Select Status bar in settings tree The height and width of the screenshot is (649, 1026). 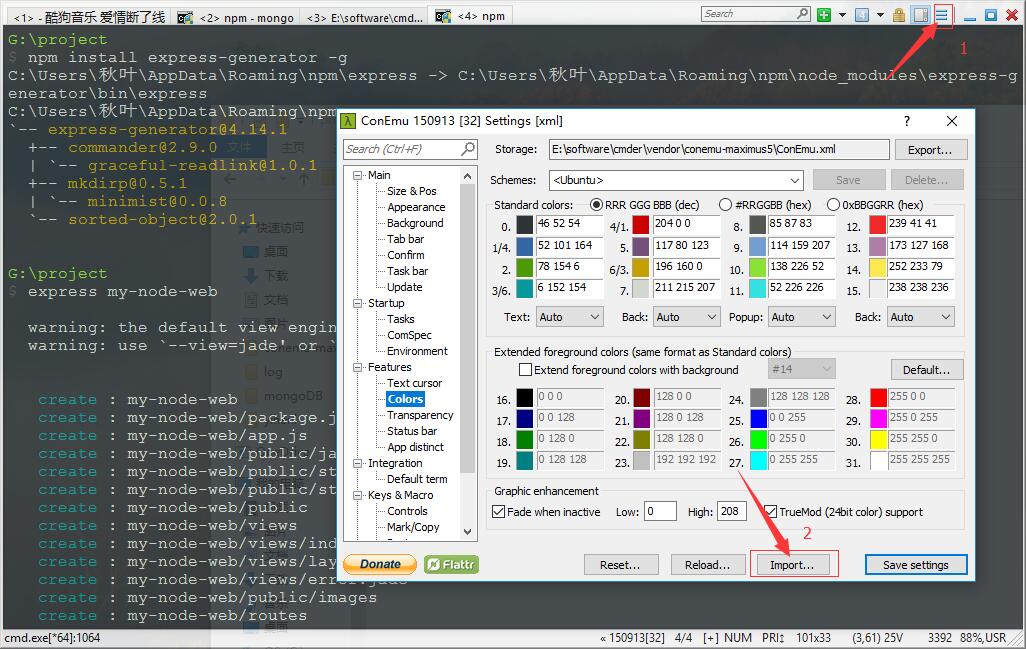tap(412, 430)
